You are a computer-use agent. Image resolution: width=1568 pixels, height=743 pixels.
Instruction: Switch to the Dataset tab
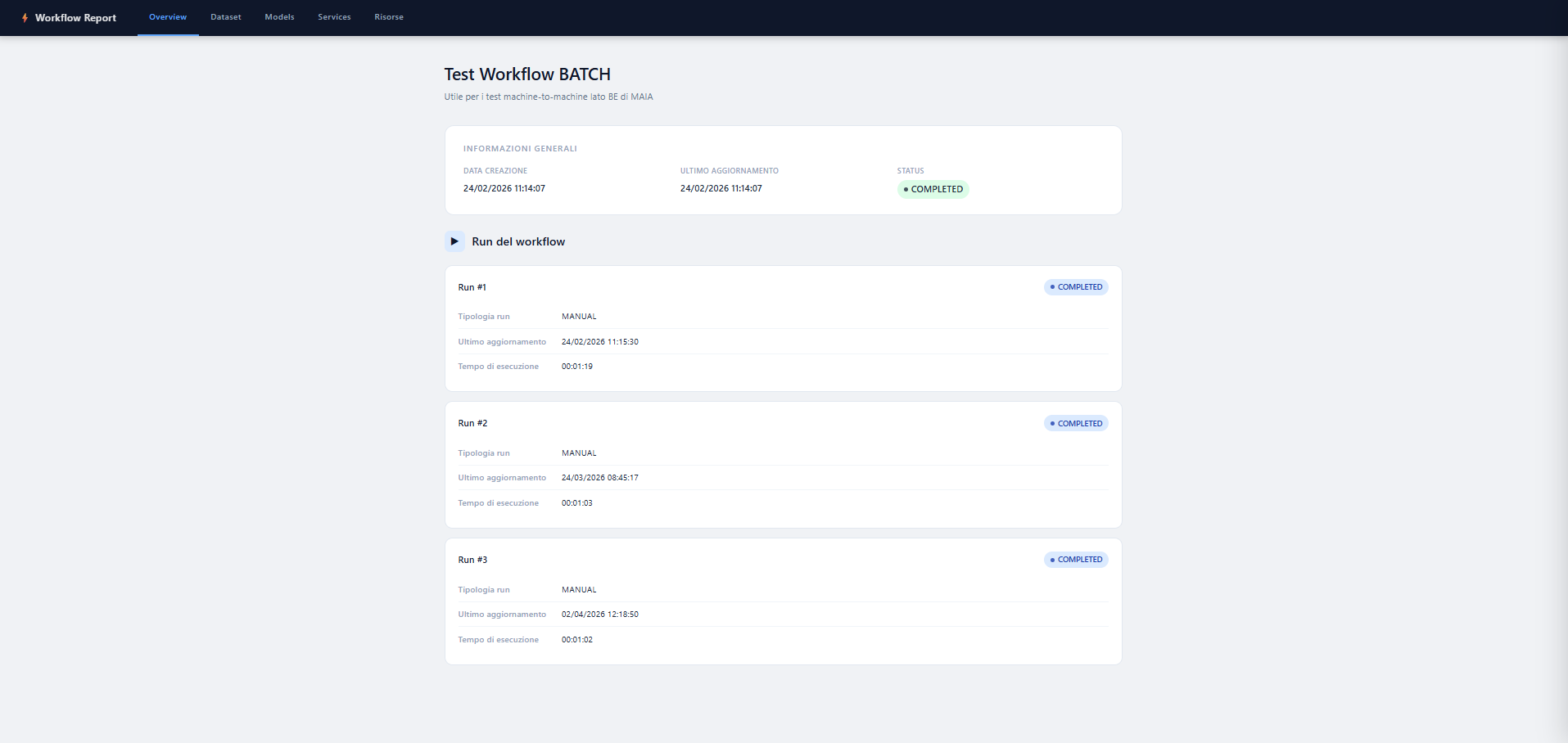click(226, 17)
